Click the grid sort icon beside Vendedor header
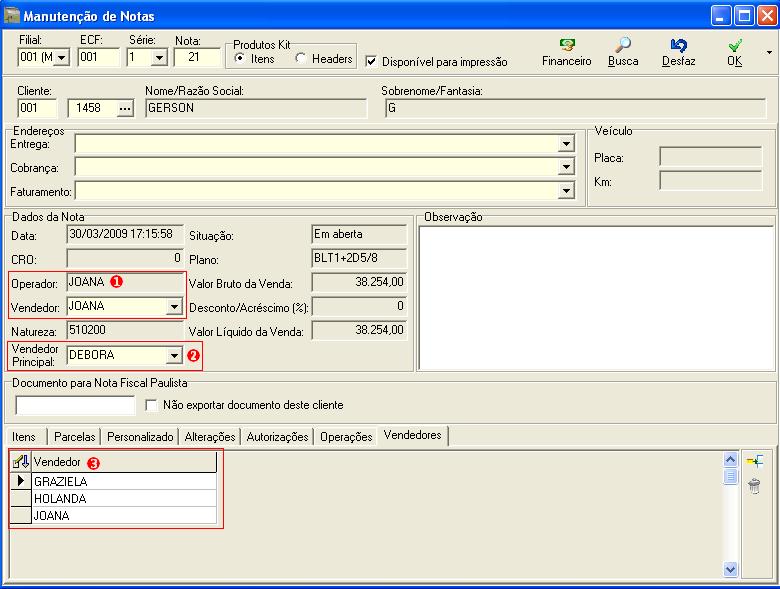 point(19,462)
